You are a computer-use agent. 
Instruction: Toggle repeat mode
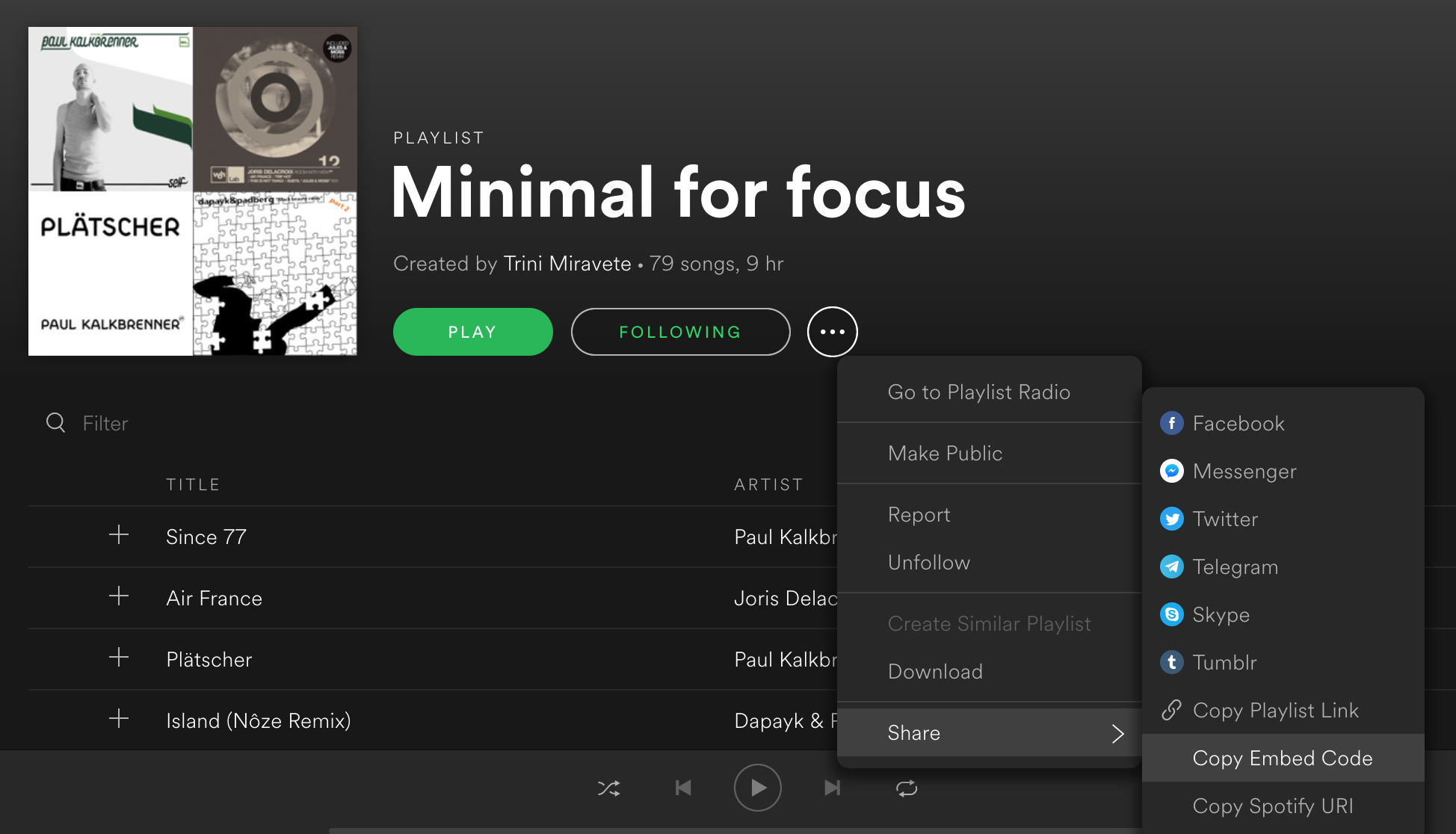pyautogui.click(x=907, y=788)
